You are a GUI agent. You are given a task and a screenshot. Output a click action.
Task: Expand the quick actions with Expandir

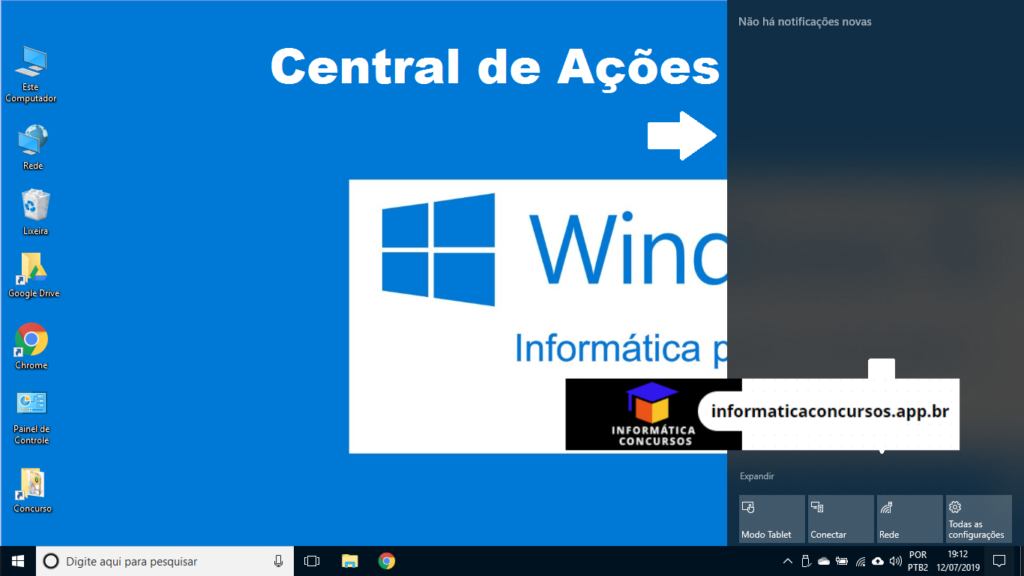(x=757, y=476)
